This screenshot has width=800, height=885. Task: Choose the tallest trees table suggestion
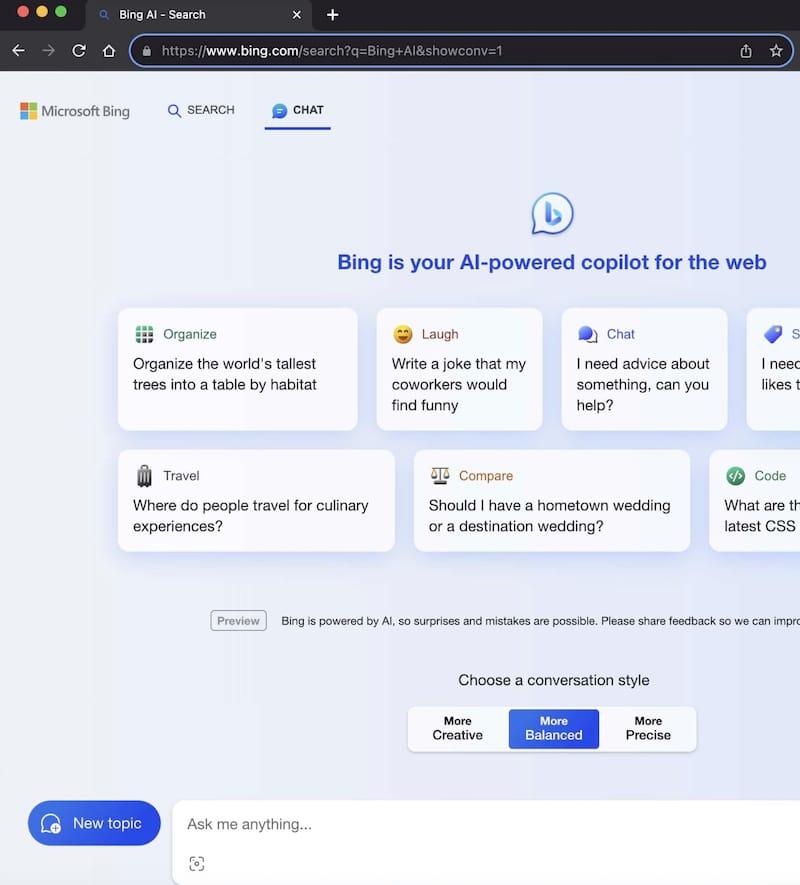click(x=238, y=369)
